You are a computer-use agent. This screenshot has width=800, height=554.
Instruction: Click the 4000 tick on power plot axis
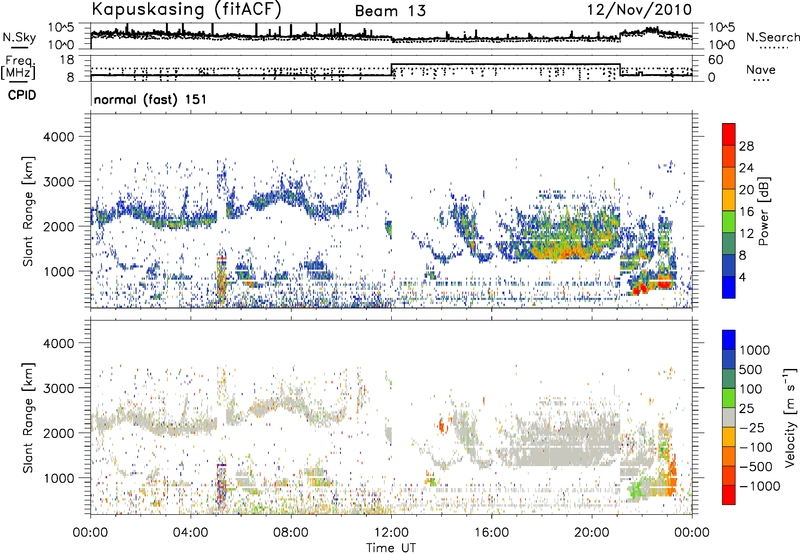point(60,137)
